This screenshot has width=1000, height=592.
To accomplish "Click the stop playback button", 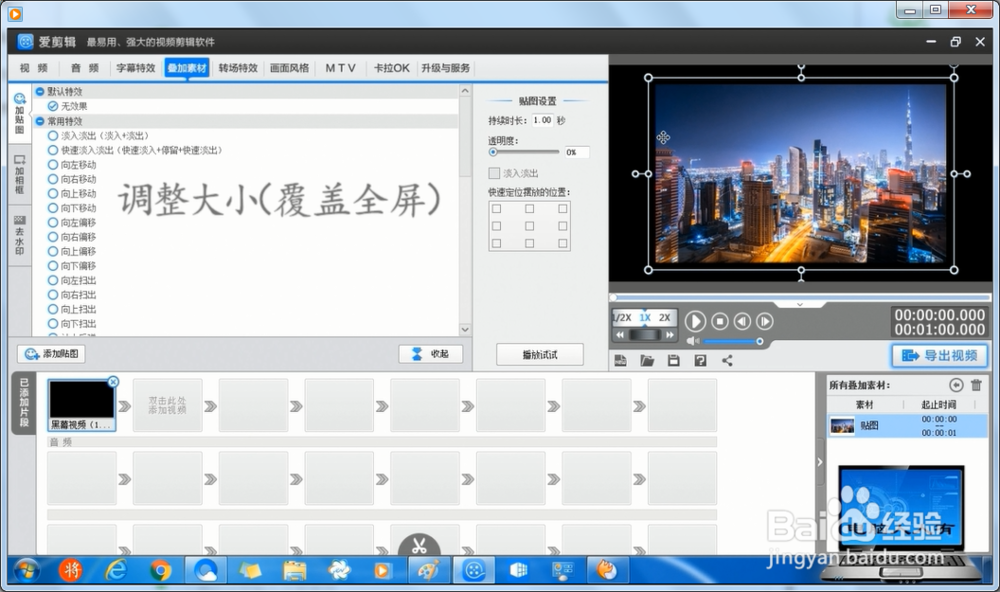I will point(720,322).
